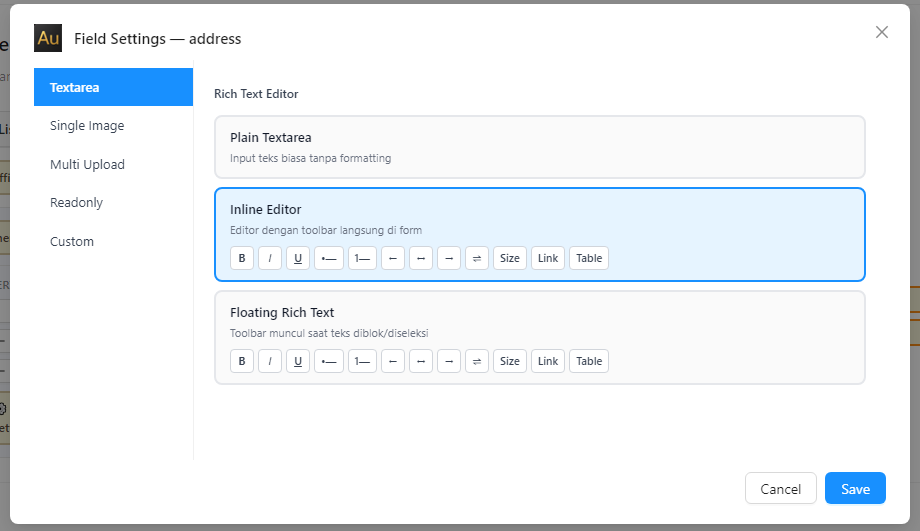Image resolution: width=920 pixels, height=531 pixels.
Task: Click Table button in Floating Rich Text toolbar
Action: [589, 361]
